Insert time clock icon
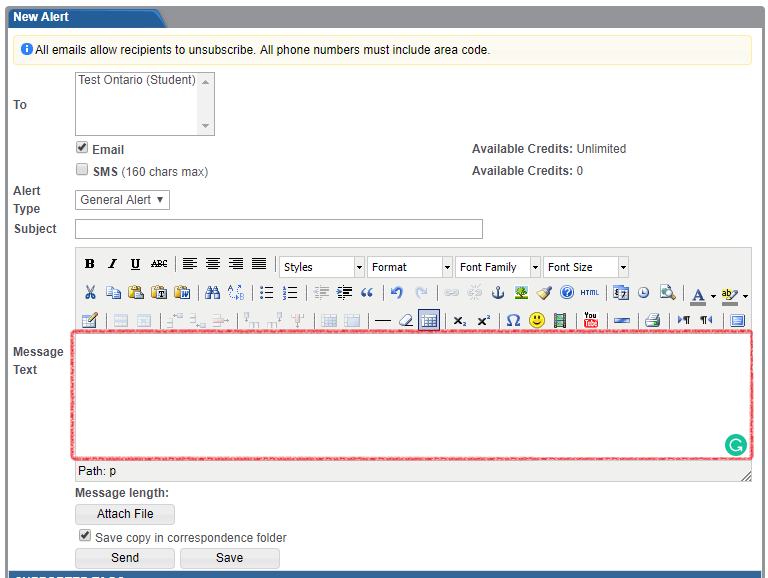Screen dimensions: 768x578 click(x=644, y=292)
